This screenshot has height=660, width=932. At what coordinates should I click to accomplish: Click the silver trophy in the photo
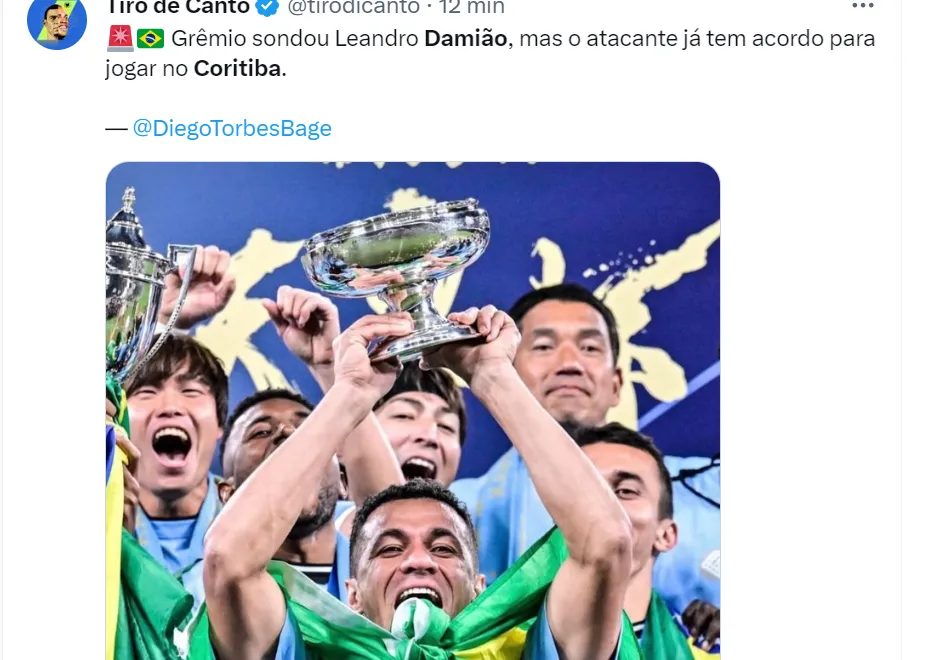396,276
